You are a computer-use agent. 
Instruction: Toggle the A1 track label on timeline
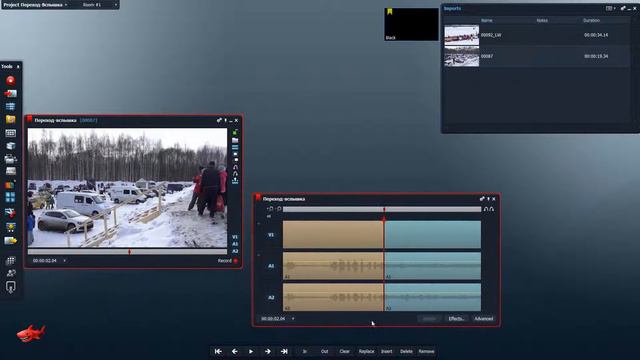[x=271, y=266]
